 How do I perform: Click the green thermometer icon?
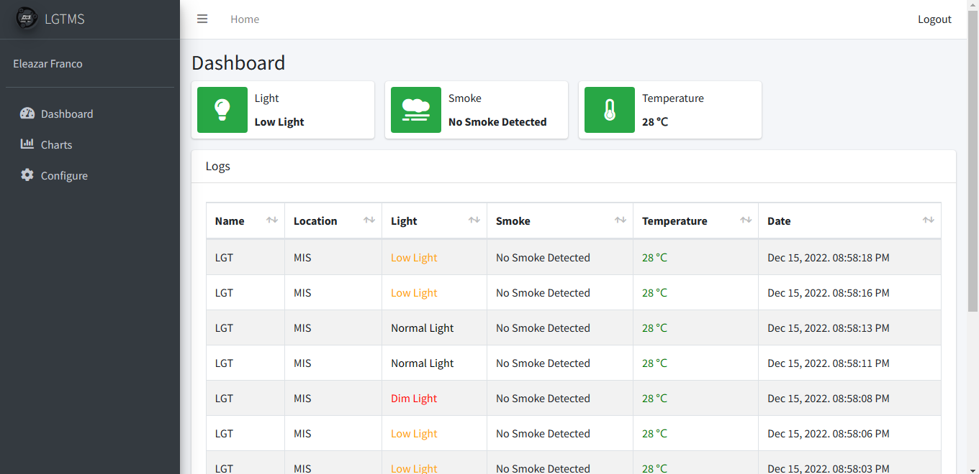tap(609, 110)
